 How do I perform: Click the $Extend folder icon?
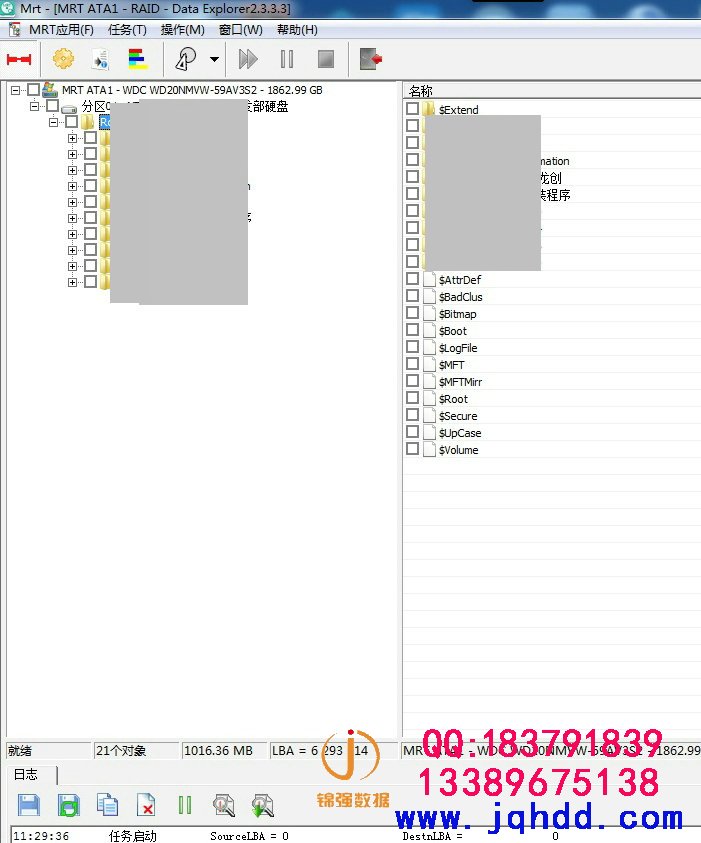tap(428, 109)
